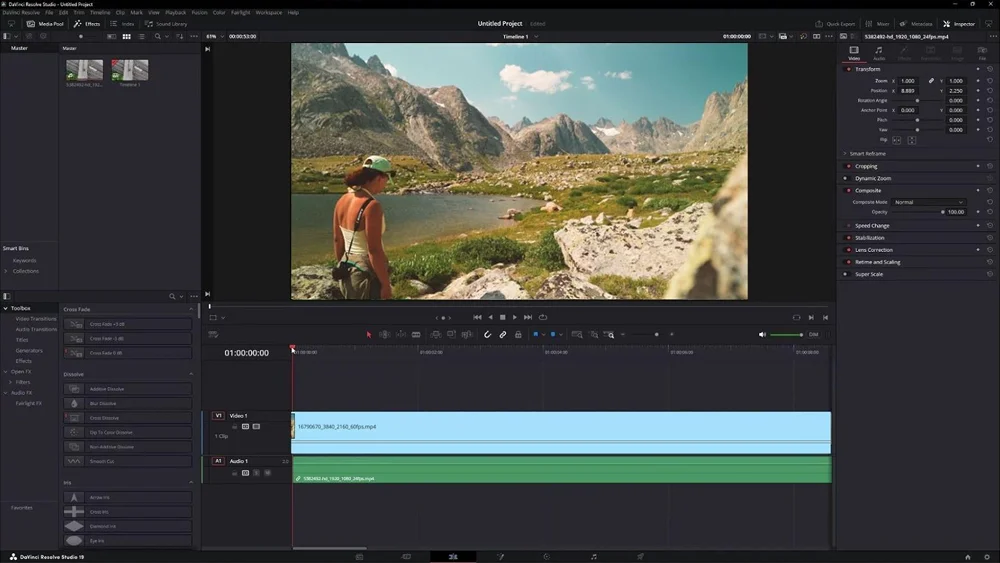
Task: Click Full Extent Zoom icon
Action: [577, 335]
